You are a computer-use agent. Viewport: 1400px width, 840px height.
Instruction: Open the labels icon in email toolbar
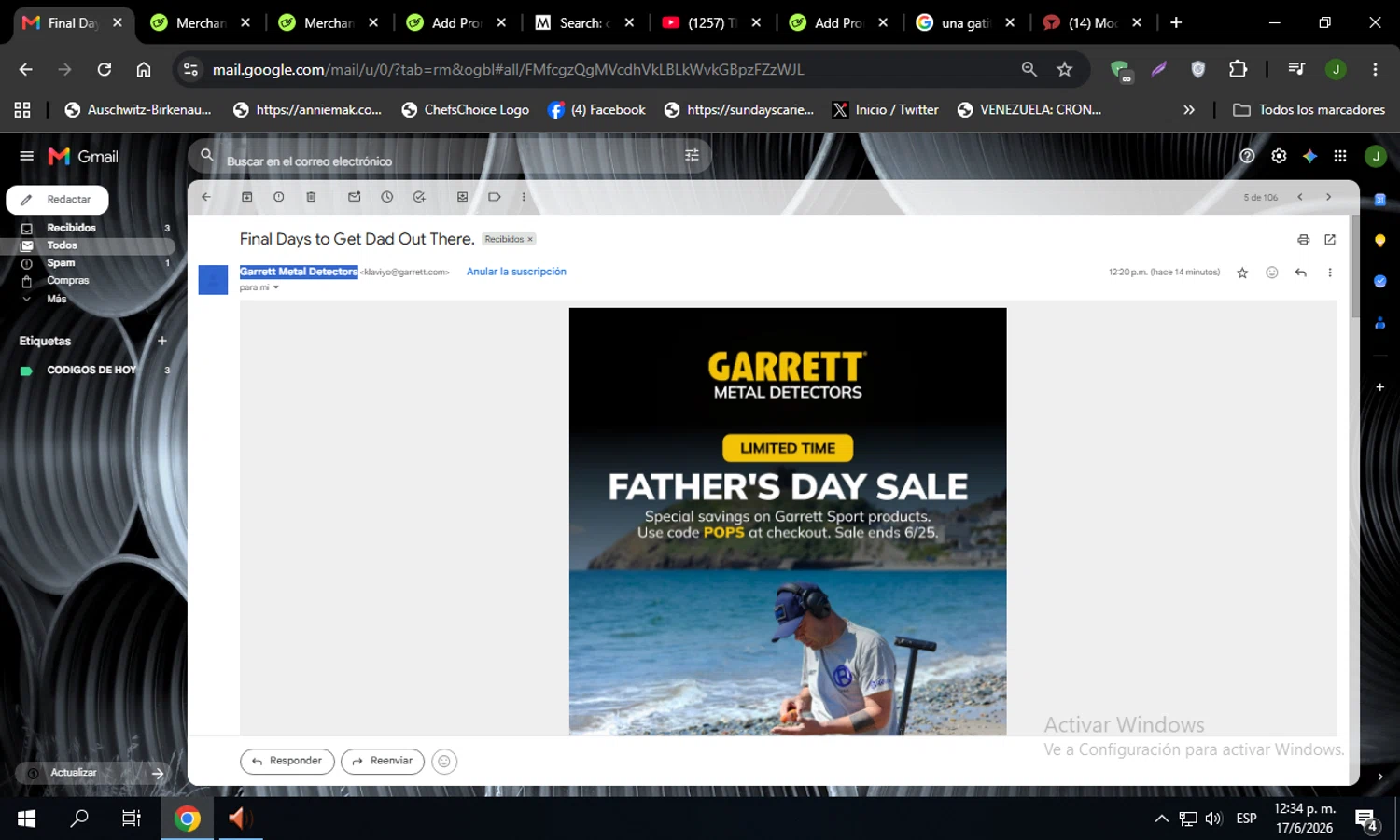[x=495, y=197]
